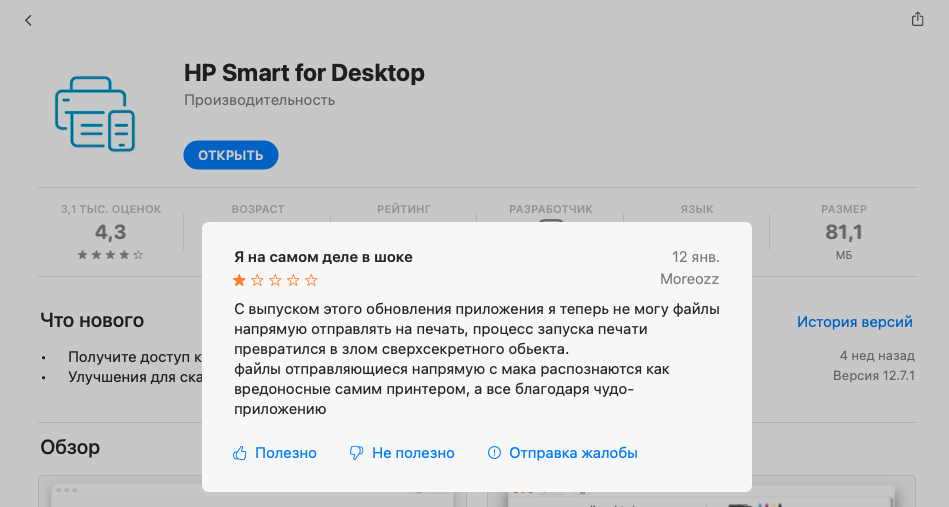Image resolution: width=949 pixels, height=507 pixels.
Task: Click the review date 12 янв.
Action: (695, 257)
